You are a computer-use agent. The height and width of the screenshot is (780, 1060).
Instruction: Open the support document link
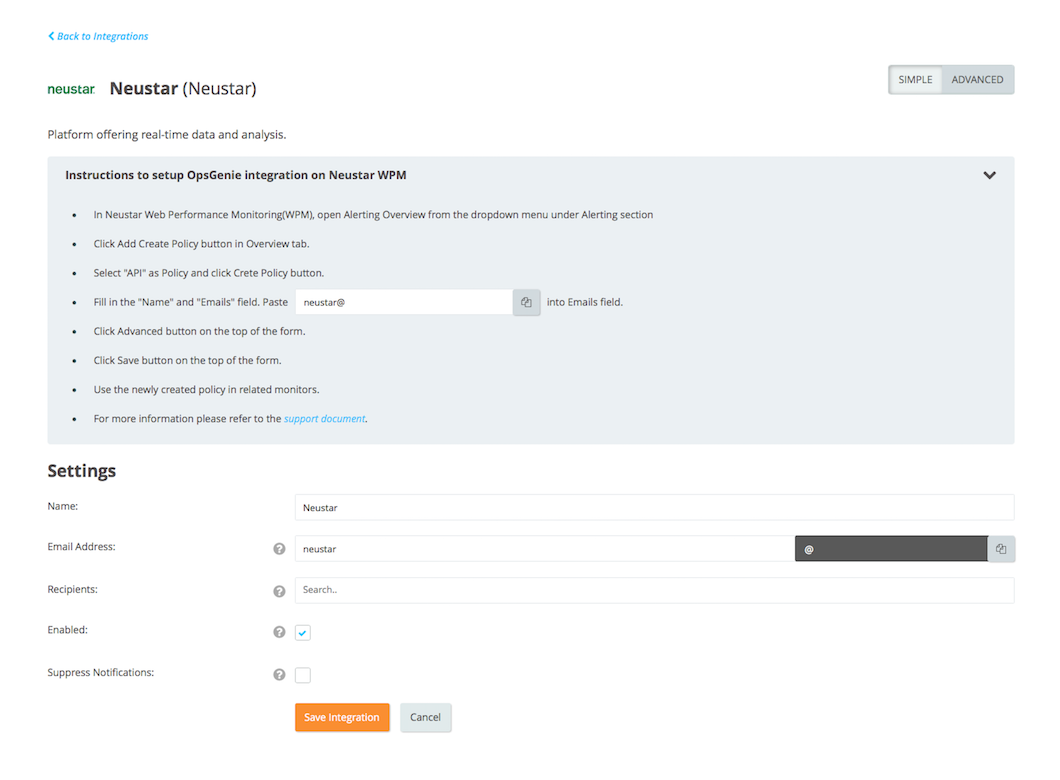324,419
